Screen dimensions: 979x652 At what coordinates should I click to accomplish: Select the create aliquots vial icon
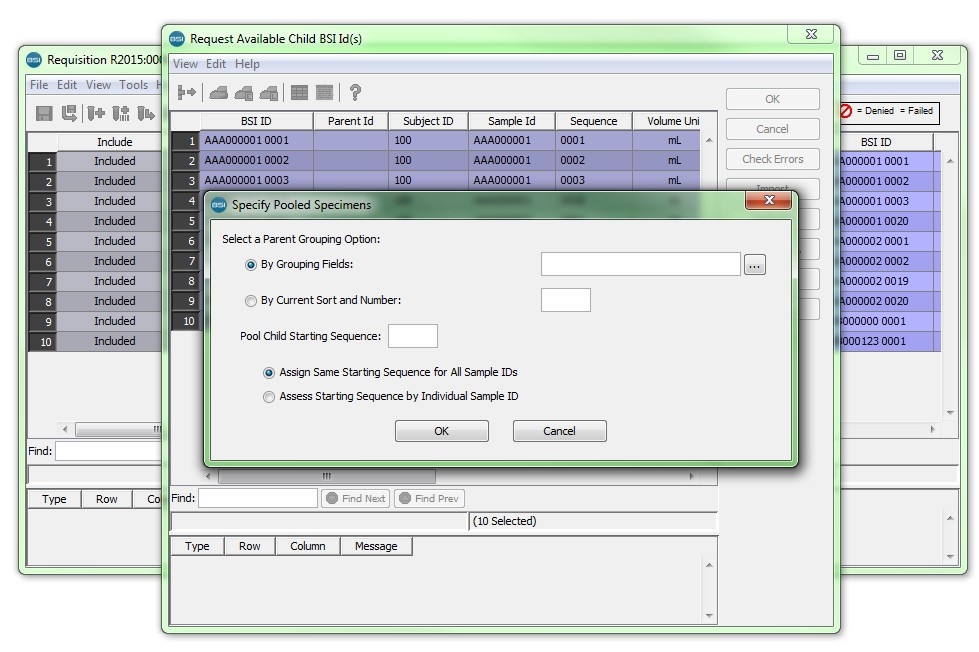pos(122,113)
